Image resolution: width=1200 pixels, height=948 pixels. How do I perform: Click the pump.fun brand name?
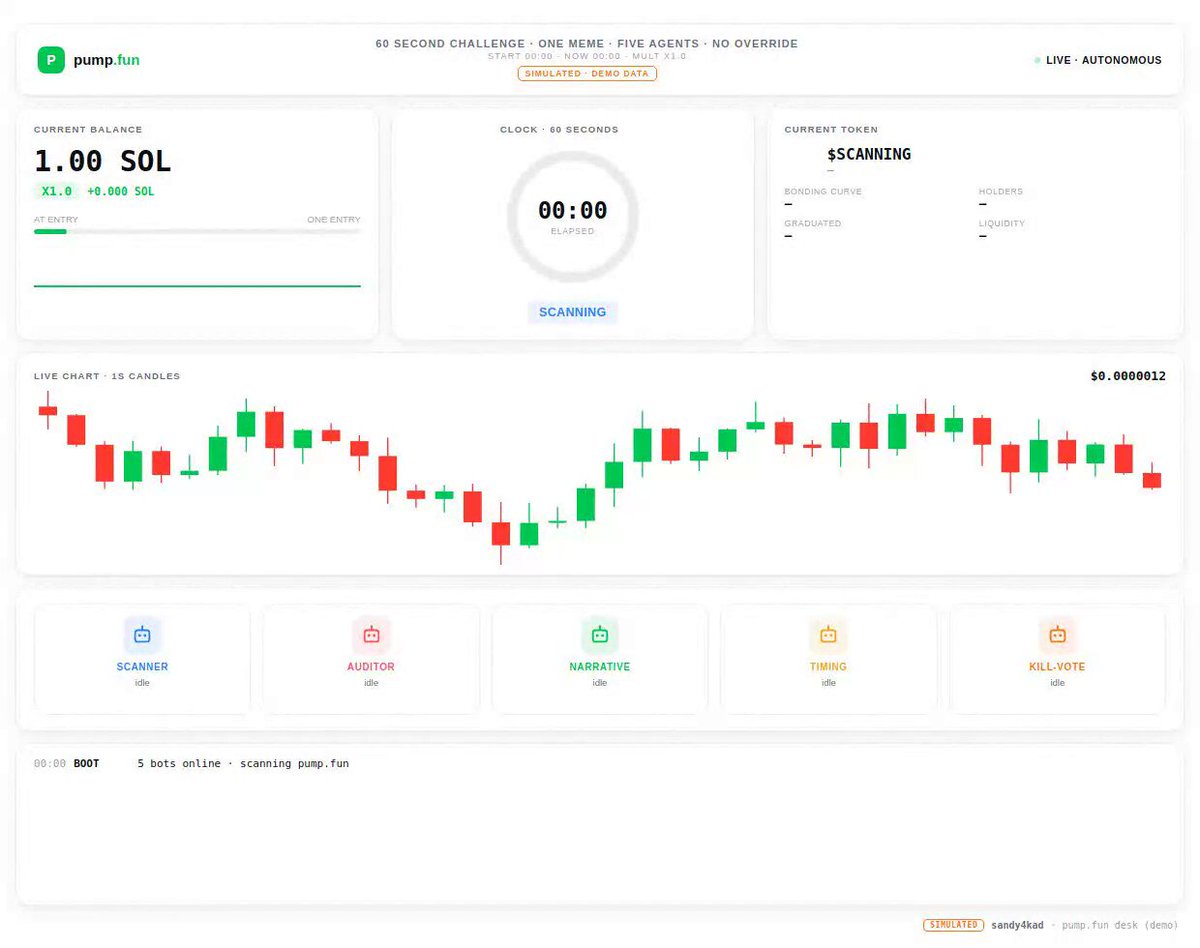click(x=106, y=60)
